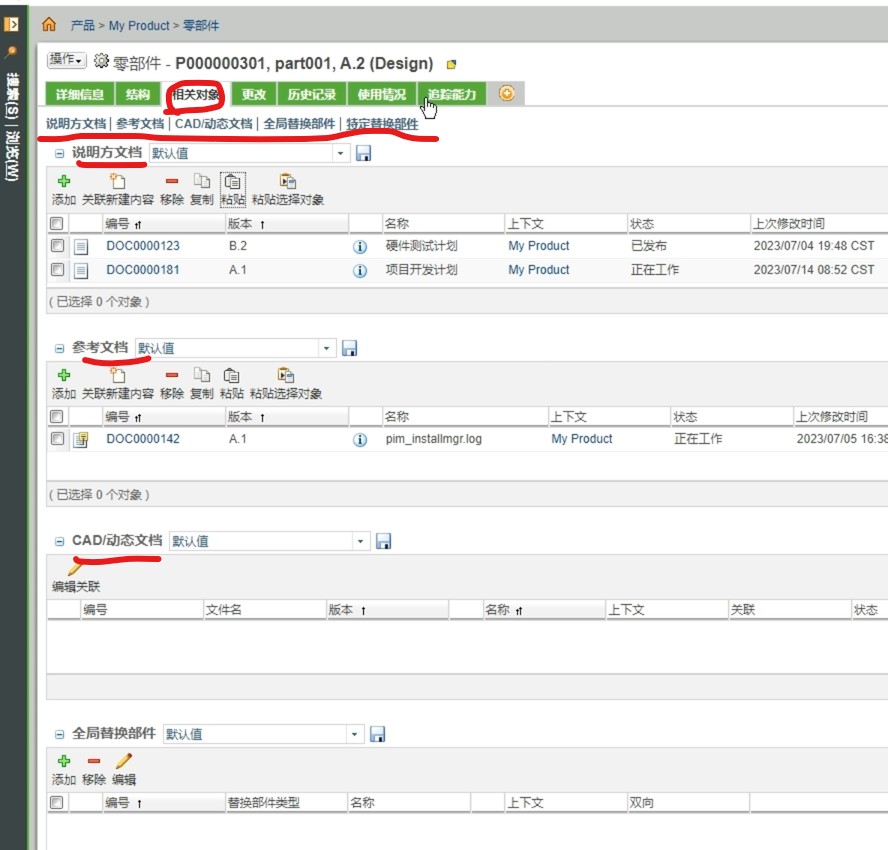This screenshot has width=888, height=850.
Task: Check the DOC0000181 row checkbox
Action: [57, 270]
